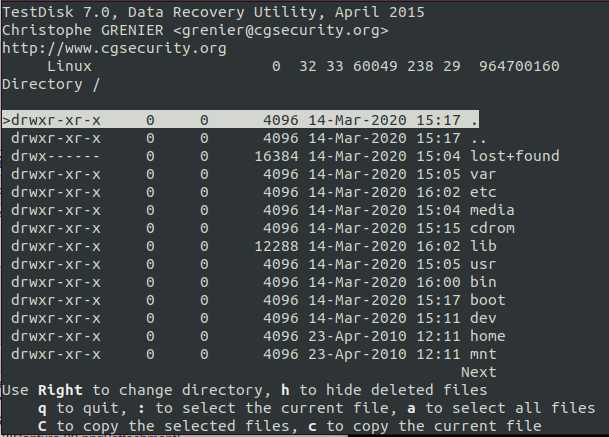Select the etc directory entry
The image size is (609, 437).
click(x=483, y=192)
